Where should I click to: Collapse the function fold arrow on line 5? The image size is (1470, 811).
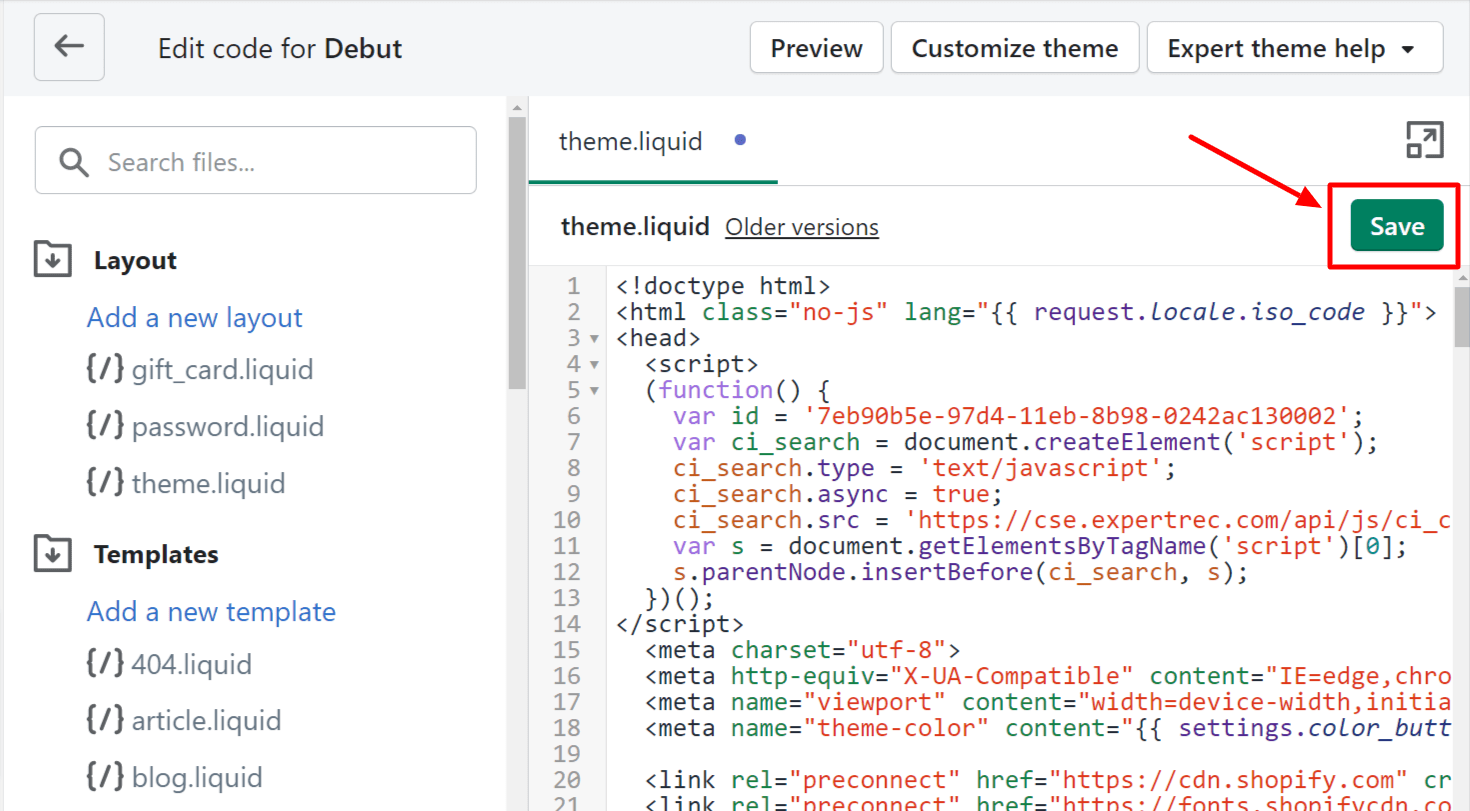coord(592,390)
